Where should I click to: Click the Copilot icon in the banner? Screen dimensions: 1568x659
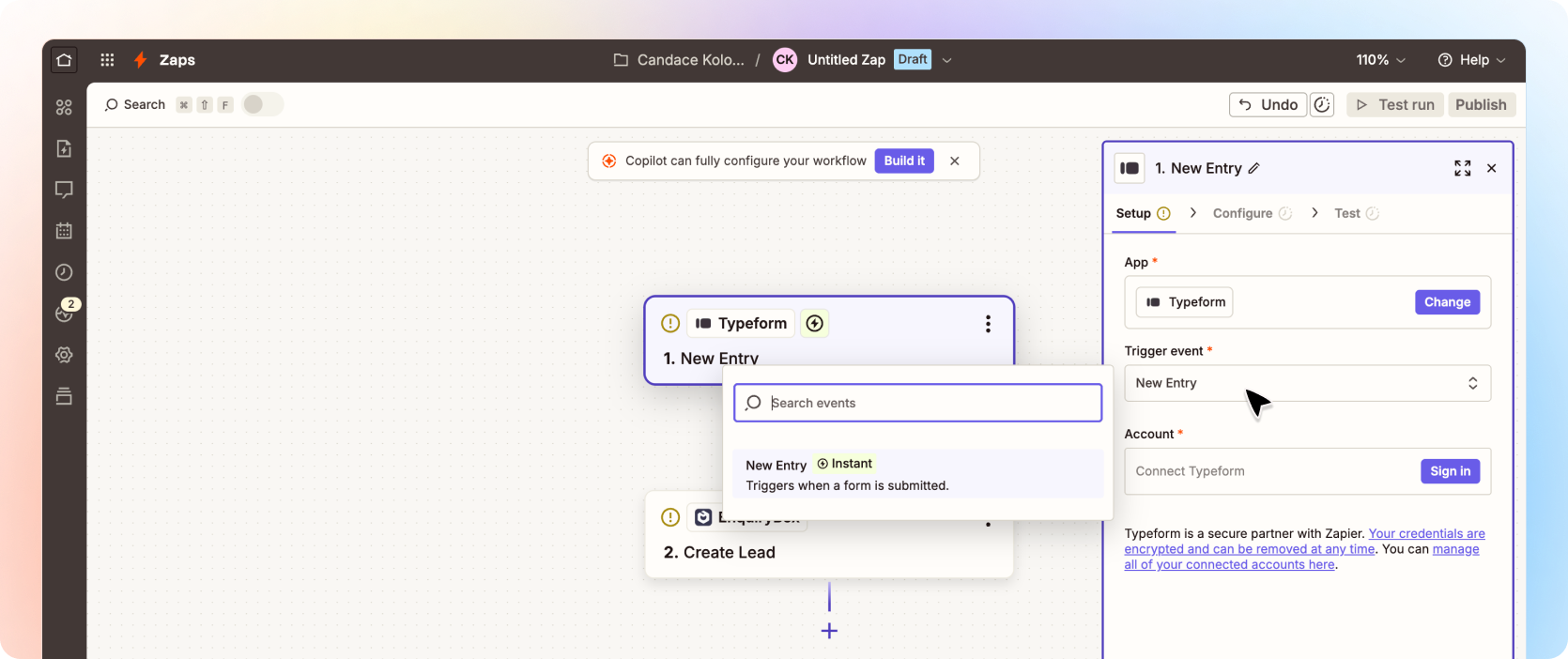pos(608,161)
